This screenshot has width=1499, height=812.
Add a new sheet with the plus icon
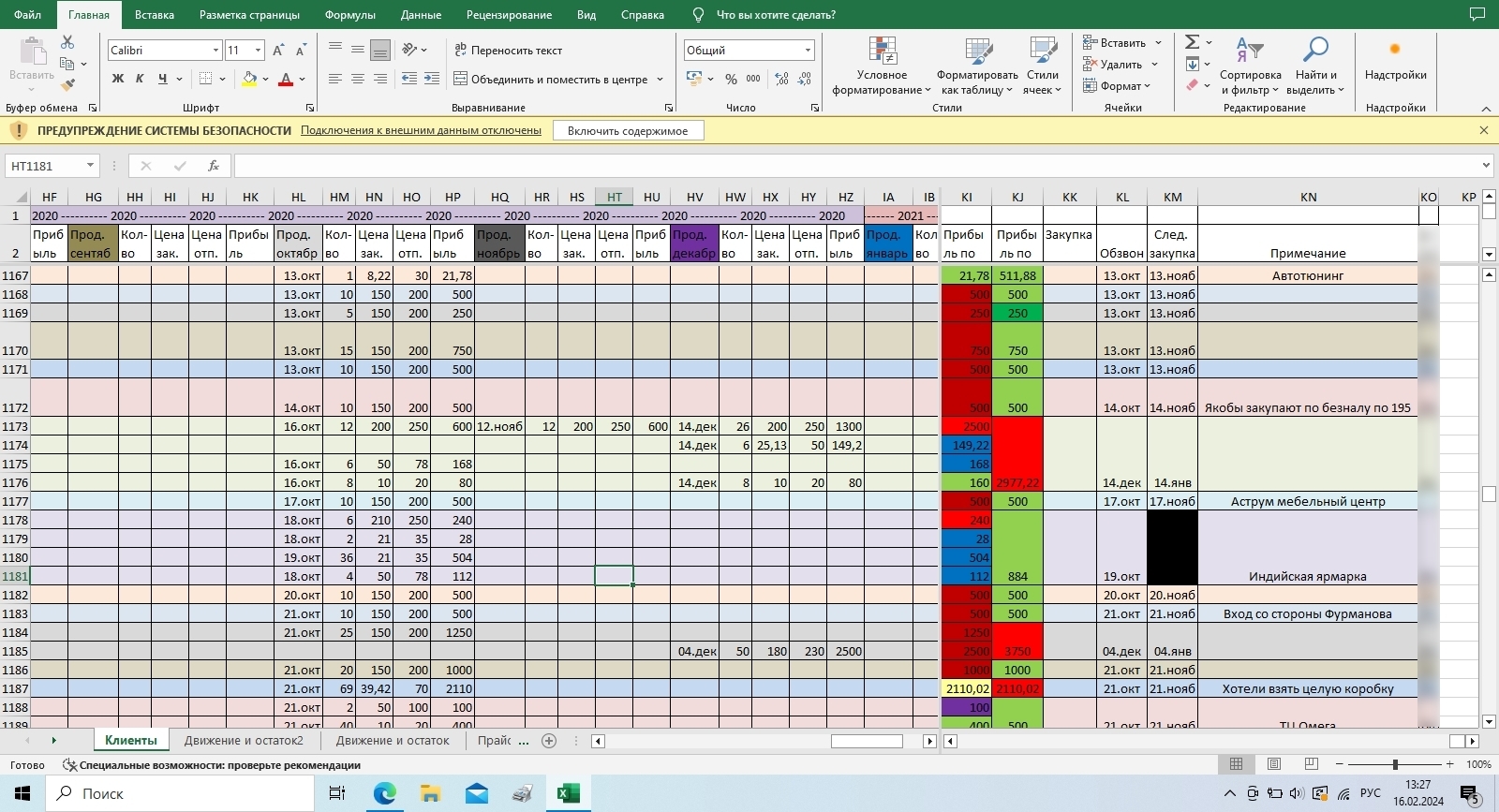(549, 741)
